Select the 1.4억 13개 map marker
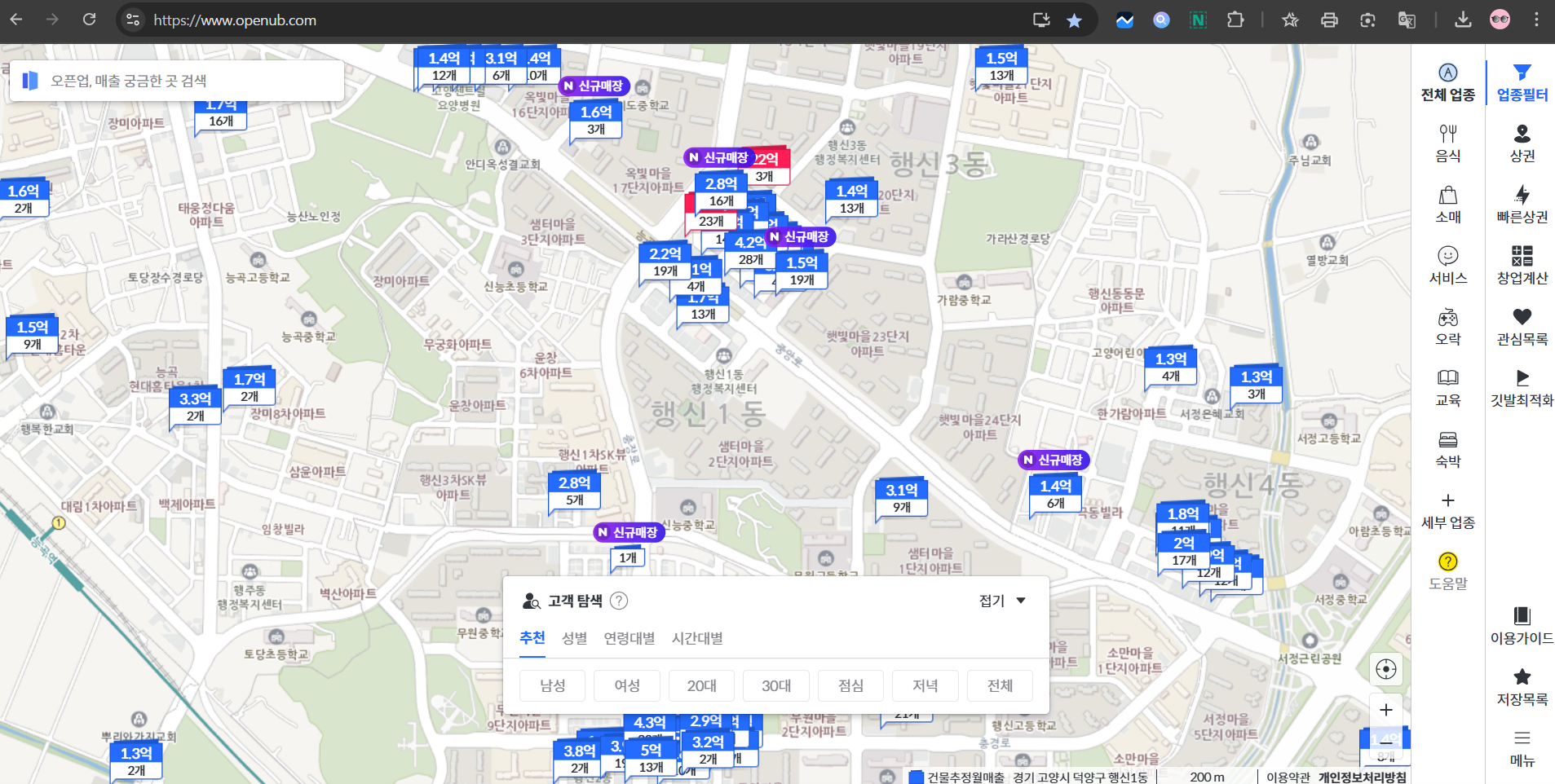This screenshot has height=784, width=1555. (x=851, y=199)
